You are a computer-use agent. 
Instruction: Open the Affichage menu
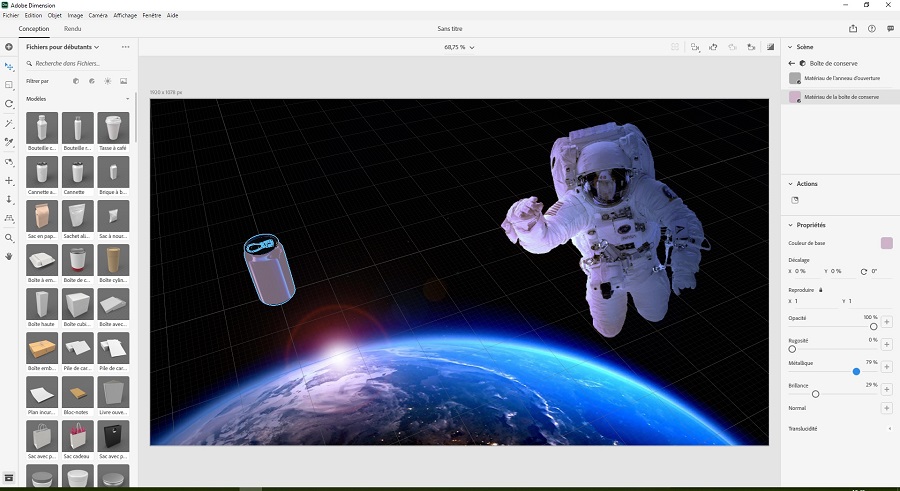(x=125, y=16)
